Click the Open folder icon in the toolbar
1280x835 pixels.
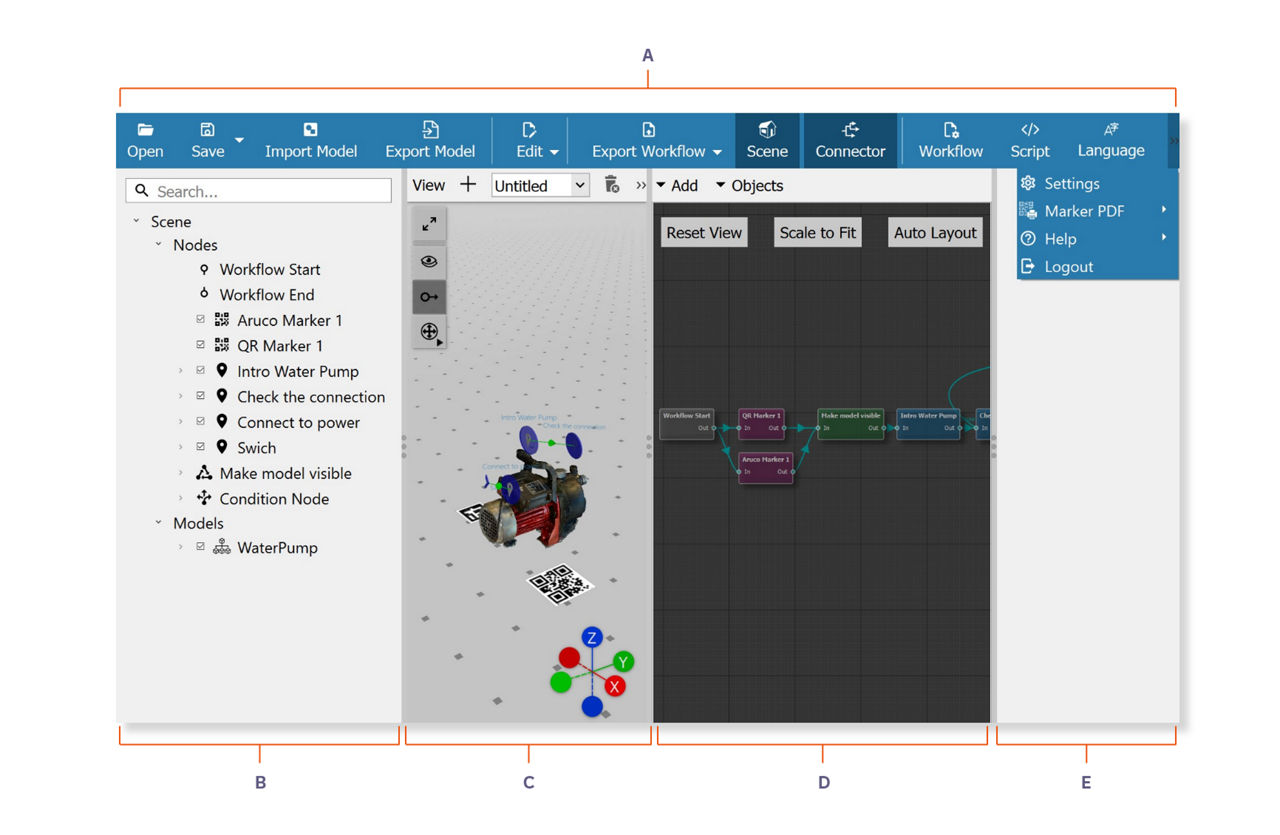point(145,130)
